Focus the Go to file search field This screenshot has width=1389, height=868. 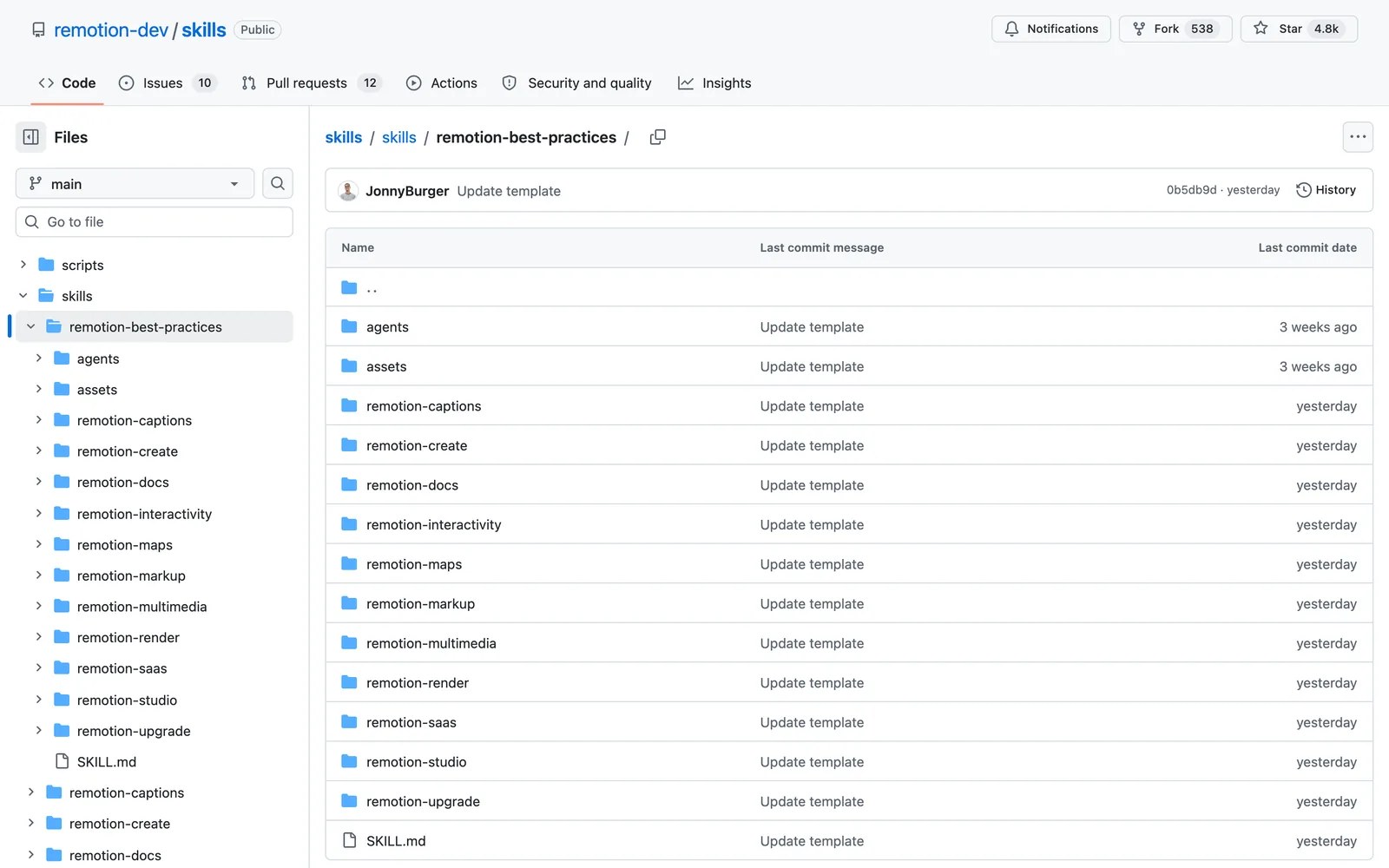click(155, 222)
